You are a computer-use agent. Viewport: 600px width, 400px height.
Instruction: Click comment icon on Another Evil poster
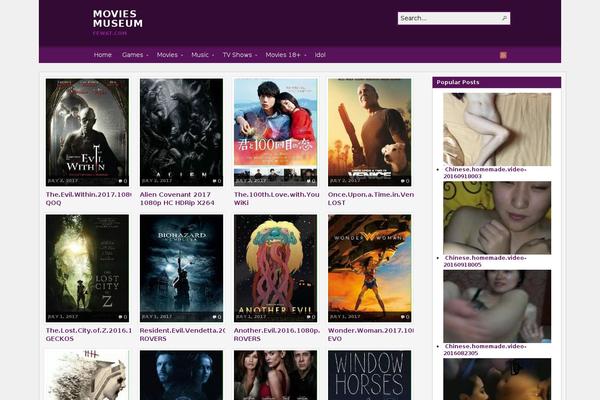pyautogui.click(x=309, y=317)
